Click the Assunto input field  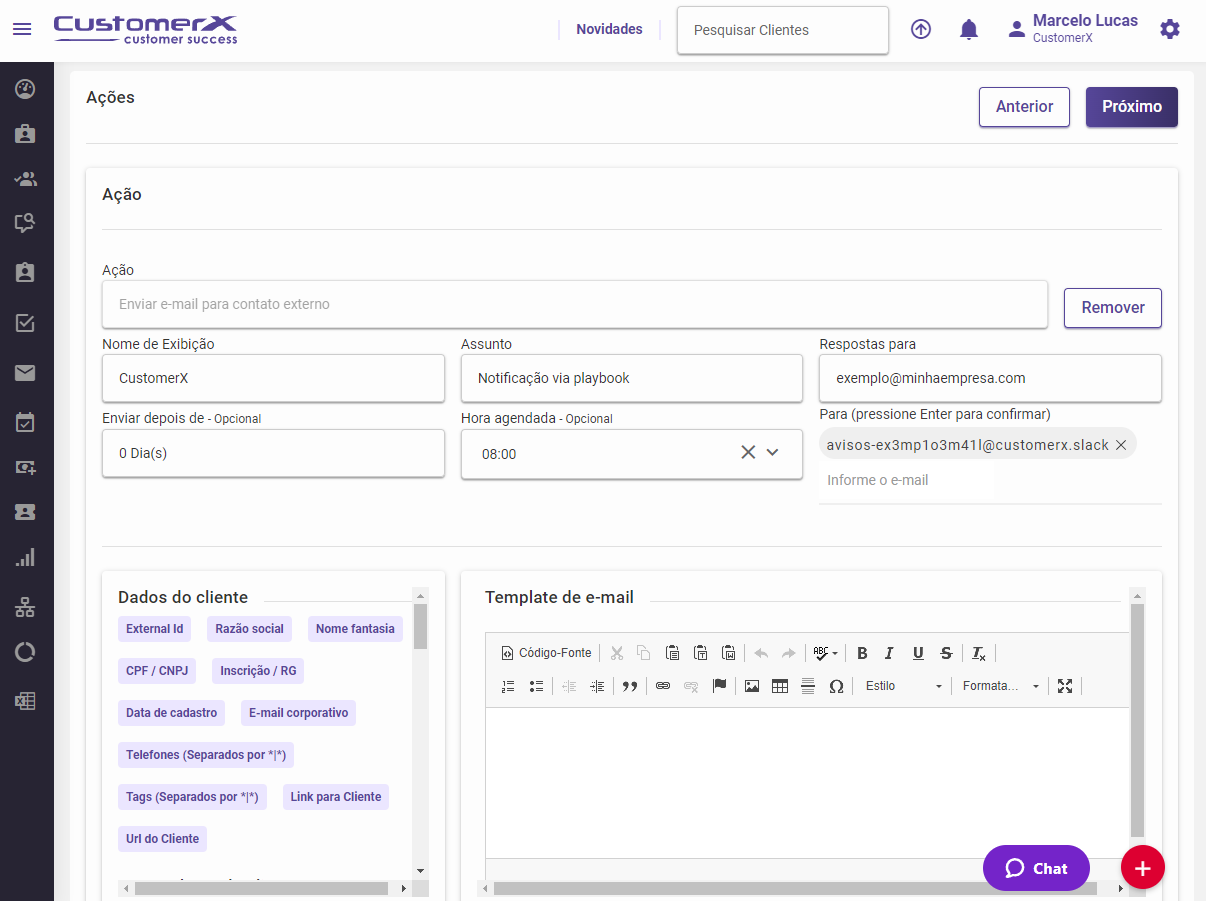(x=631, y=378)
